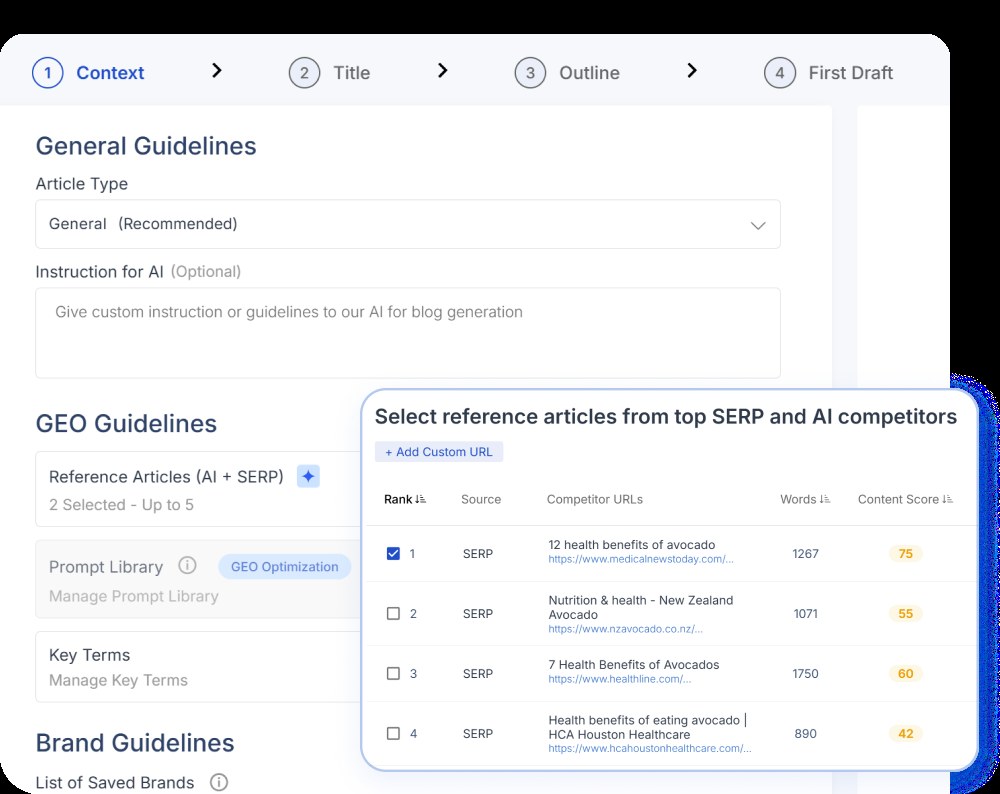1000x794 pixels.
Task: Click the Add Custom URL button
Action: click(x=439, y=452)
